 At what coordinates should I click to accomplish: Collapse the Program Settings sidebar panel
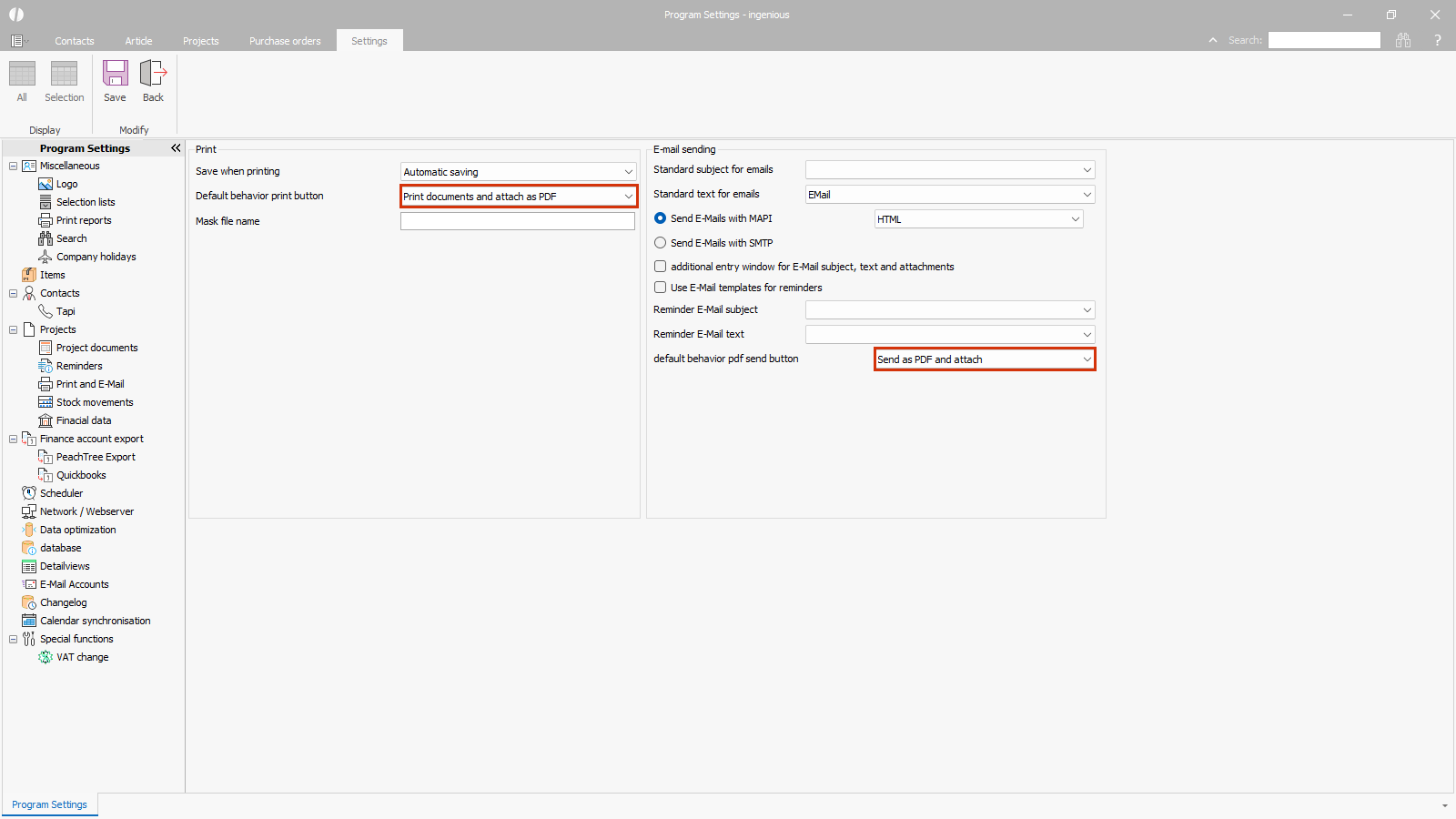(176, 148)
